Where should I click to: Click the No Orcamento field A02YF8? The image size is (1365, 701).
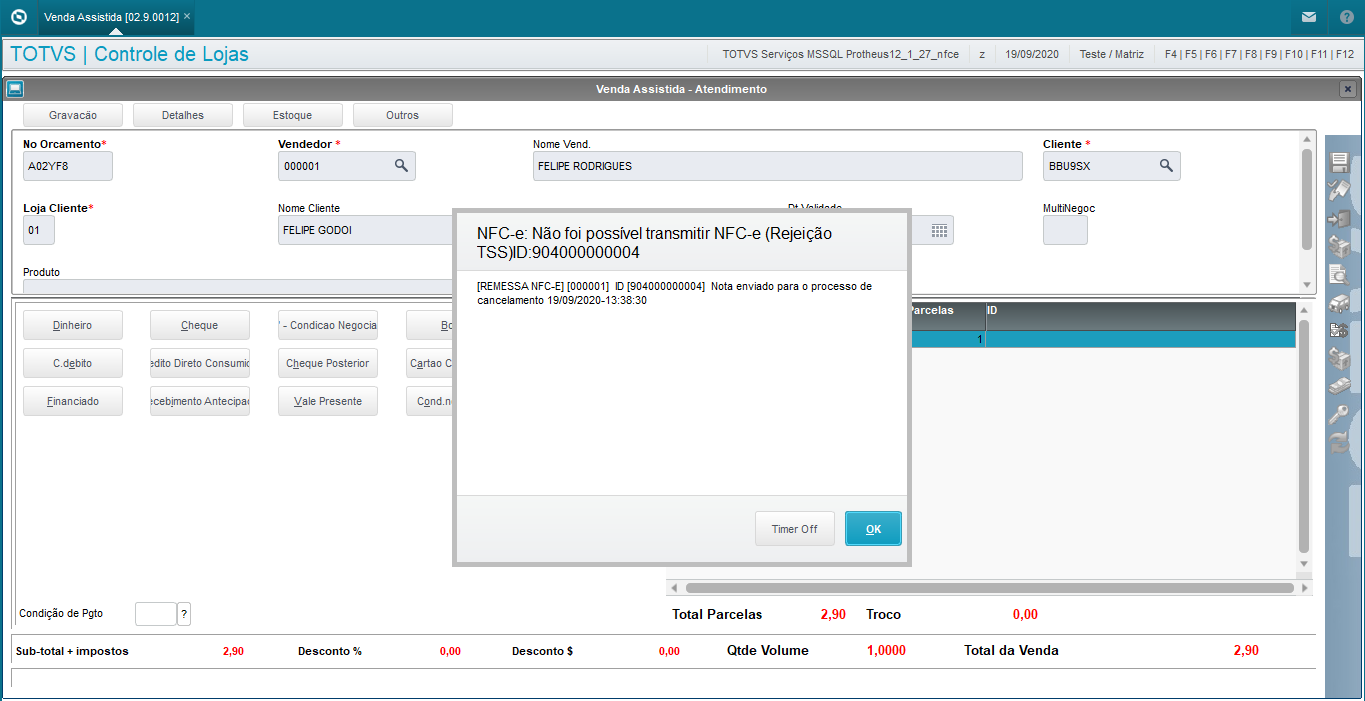(68, 166)
